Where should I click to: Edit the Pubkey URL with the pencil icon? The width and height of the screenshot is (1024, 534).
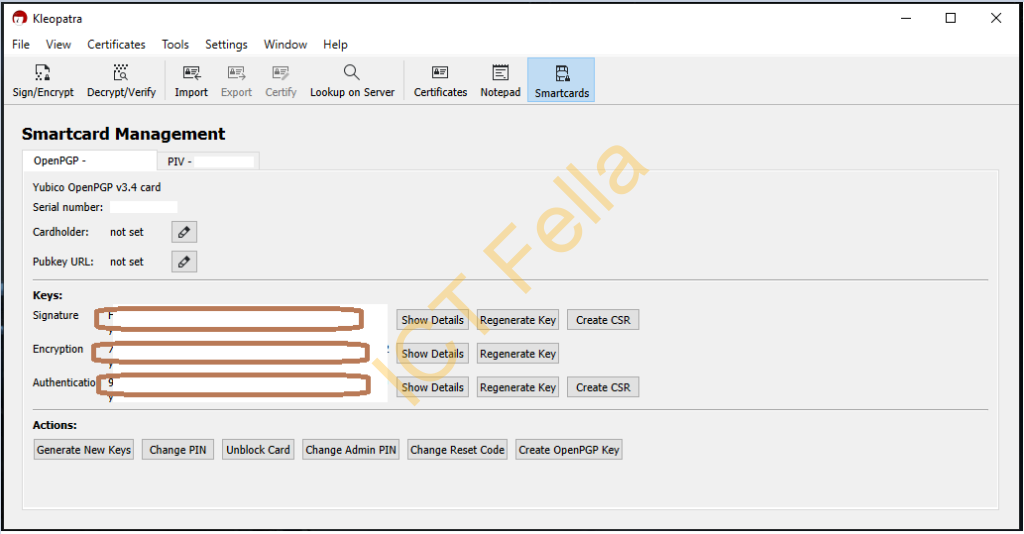[x=184, y=262]
